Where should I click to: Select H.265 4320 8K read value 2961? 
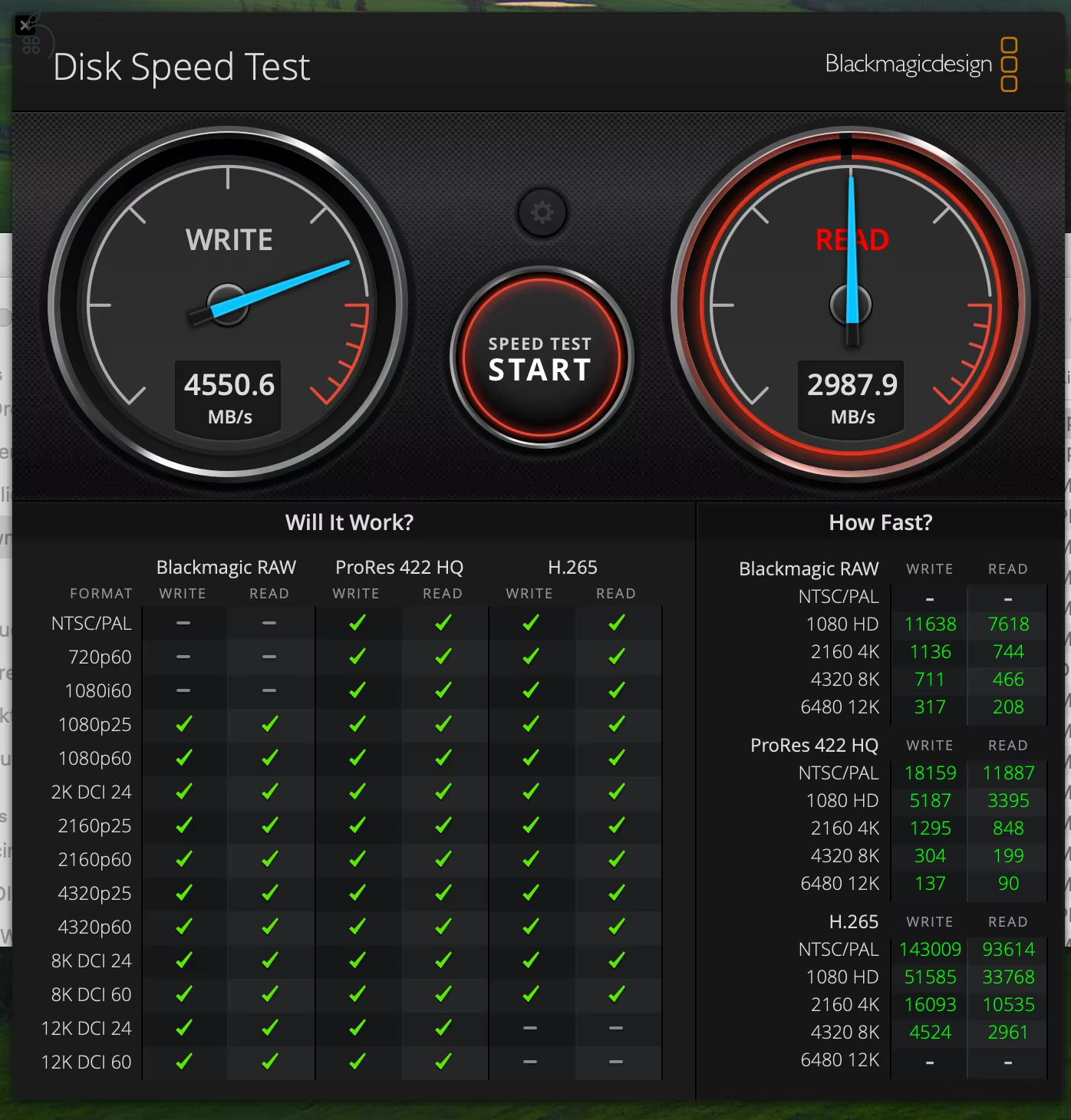1008,1033
